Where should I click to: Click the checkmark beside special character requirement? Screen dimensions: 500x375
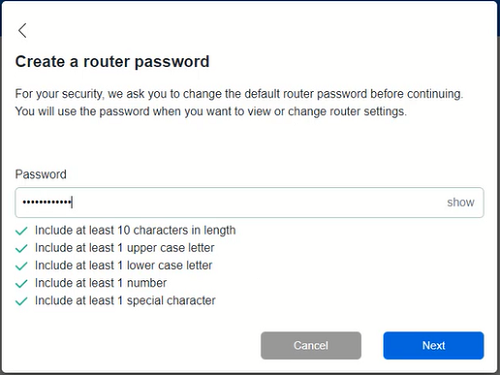tap(21, 301)
